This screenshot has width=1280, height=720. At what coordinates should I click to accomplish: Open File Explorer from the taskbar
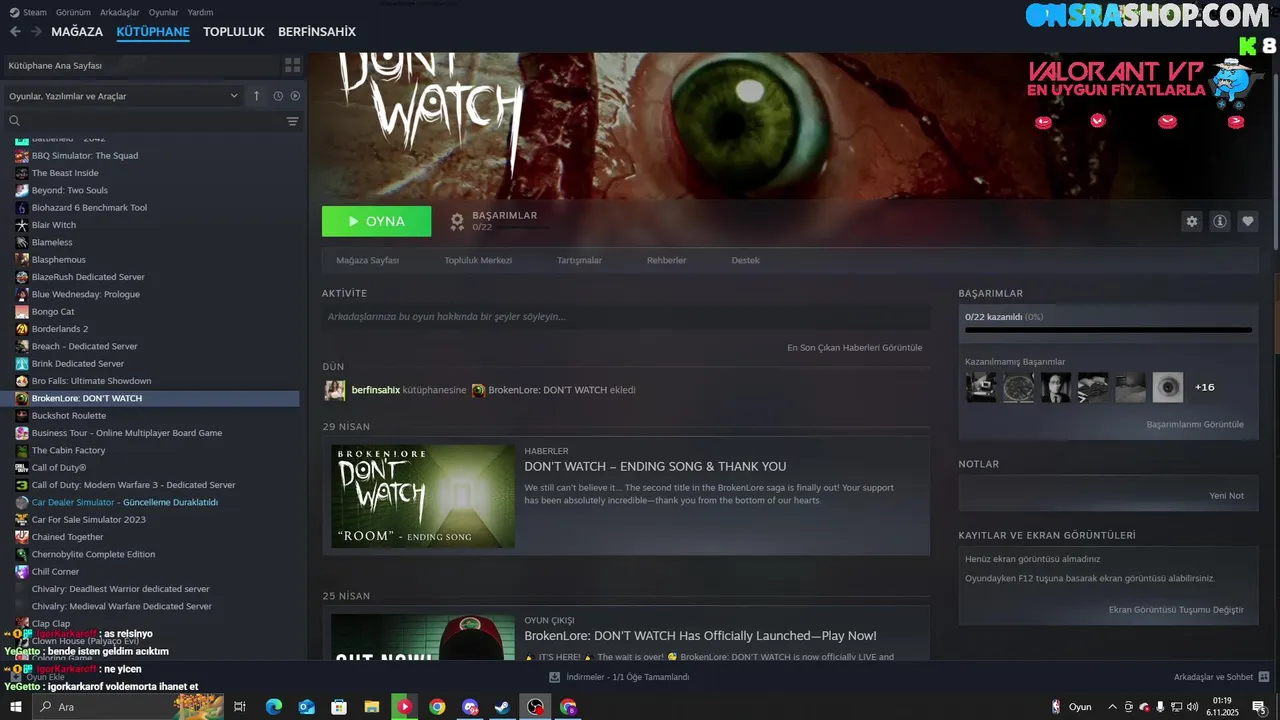371,707
